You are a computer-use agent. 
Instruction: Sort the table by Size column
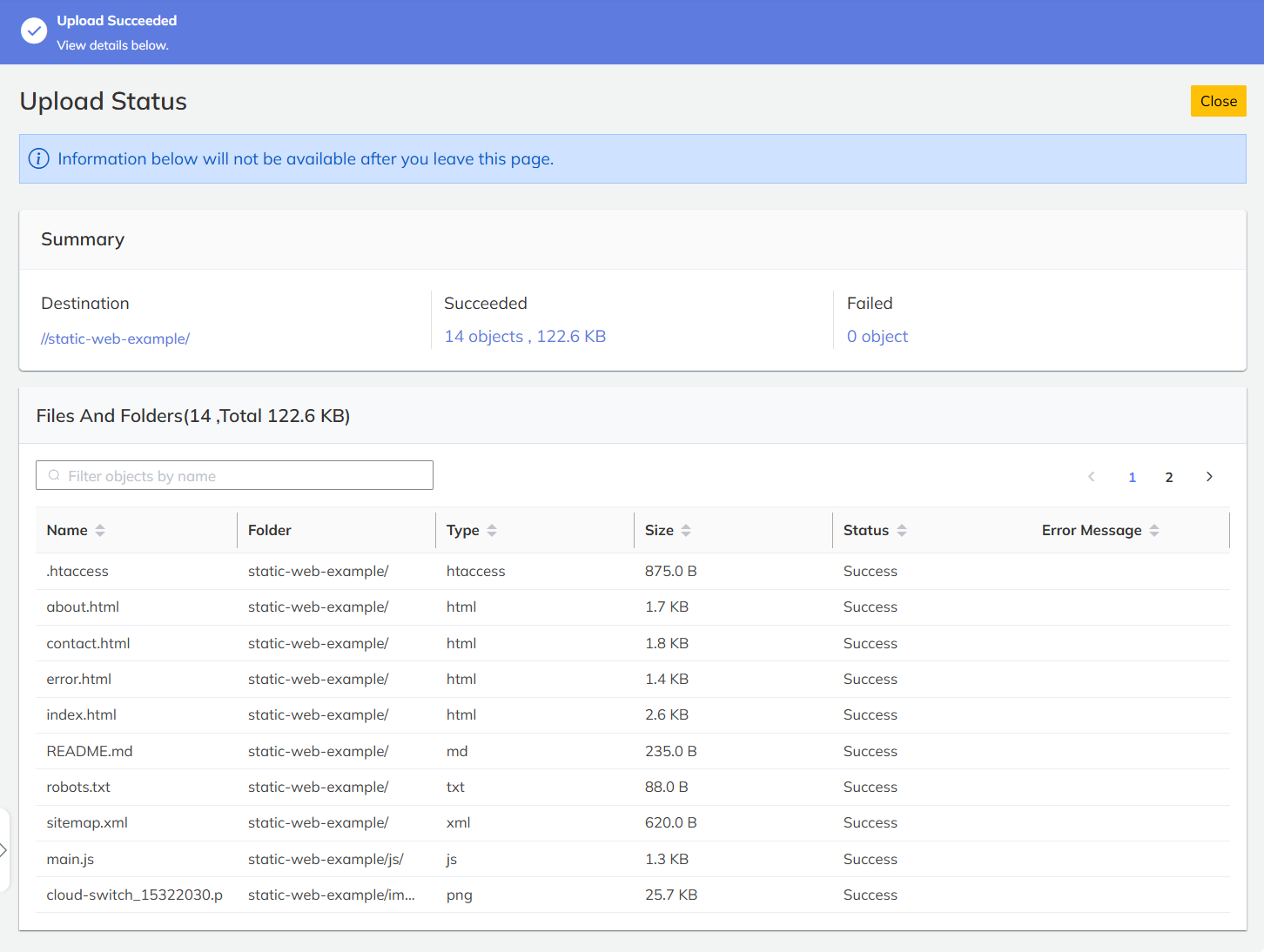687,529
